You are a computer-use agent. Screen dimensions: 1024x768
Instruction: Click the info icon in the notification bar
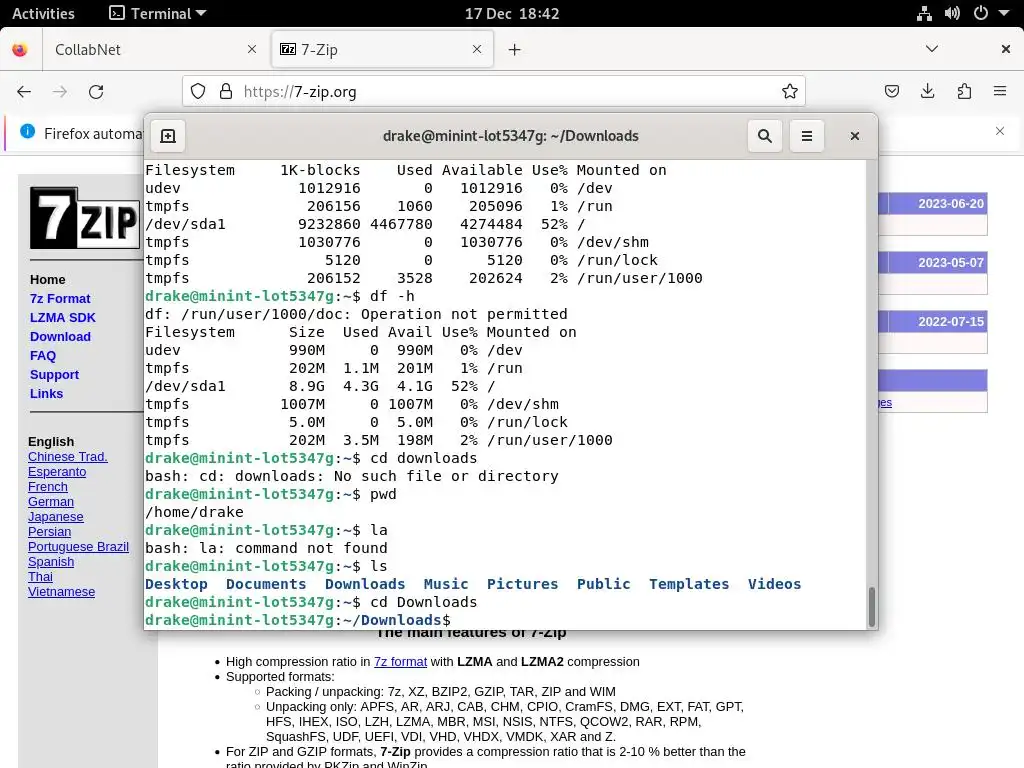(27, 131)
